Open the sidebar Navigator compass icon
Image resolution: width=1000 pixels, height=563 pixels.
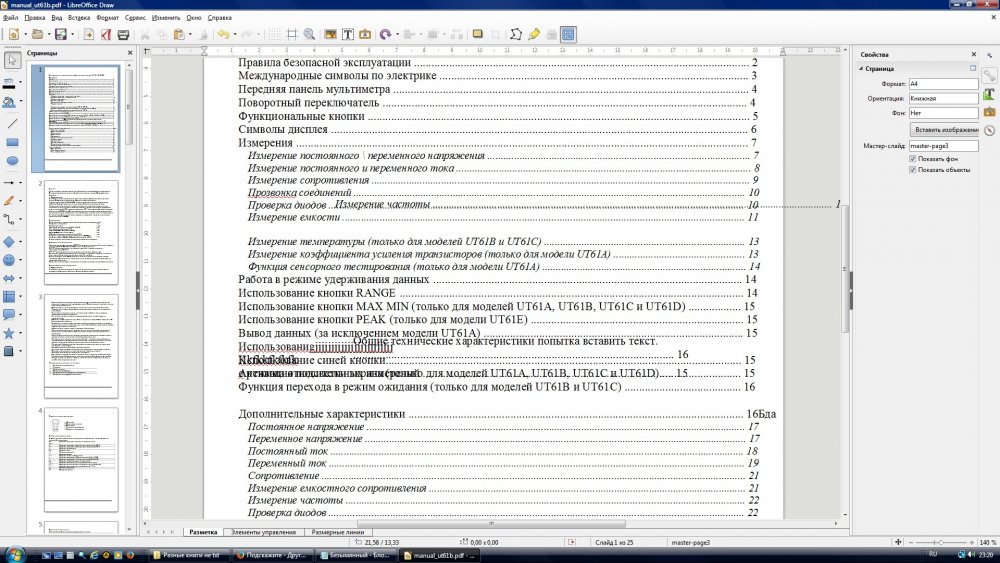pos(989,130)
